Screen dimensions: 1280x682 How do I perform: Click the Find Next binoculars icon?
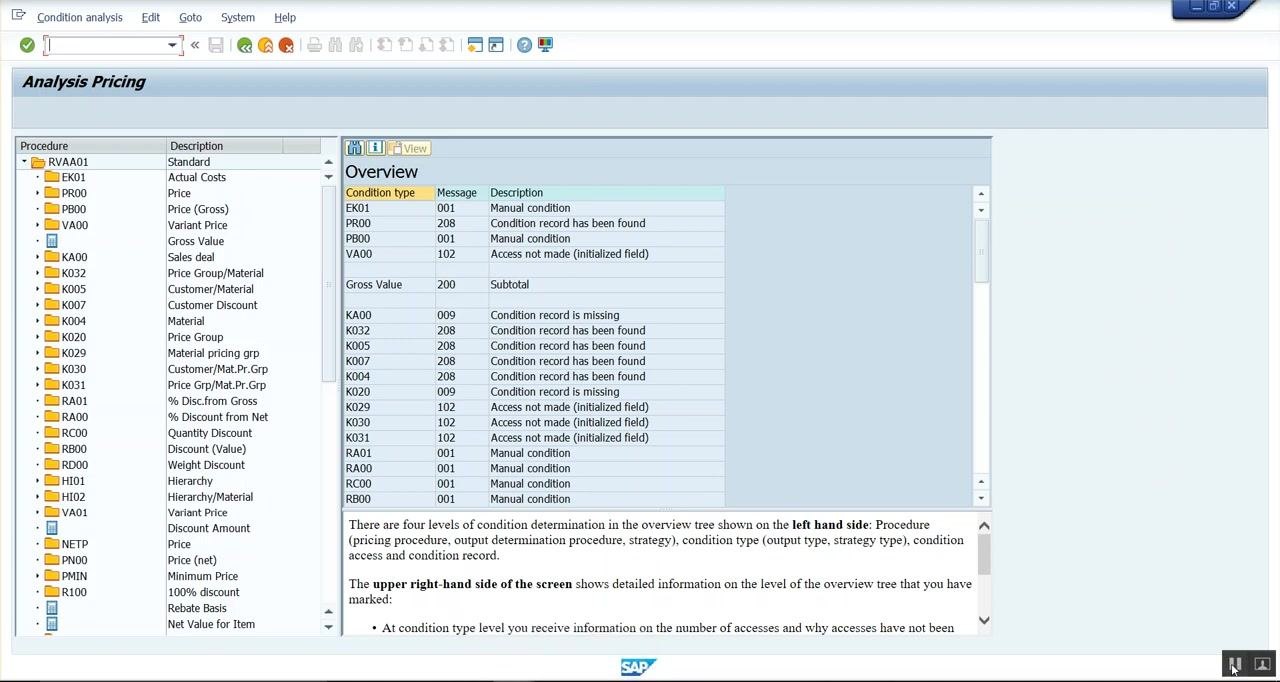click(x=356, y=45)
